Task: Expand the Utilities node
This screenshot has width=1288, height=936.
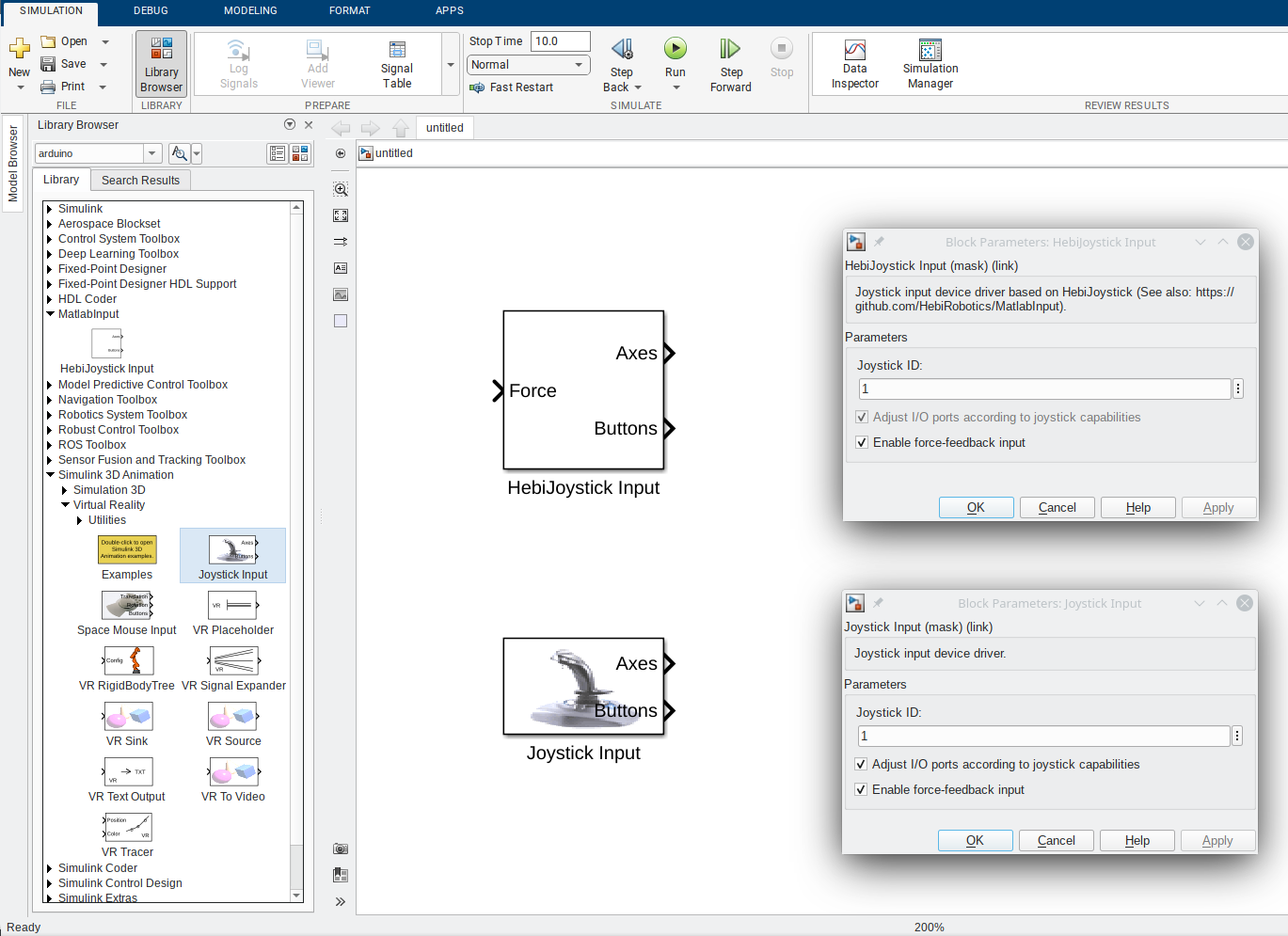Action: point(79,520)
